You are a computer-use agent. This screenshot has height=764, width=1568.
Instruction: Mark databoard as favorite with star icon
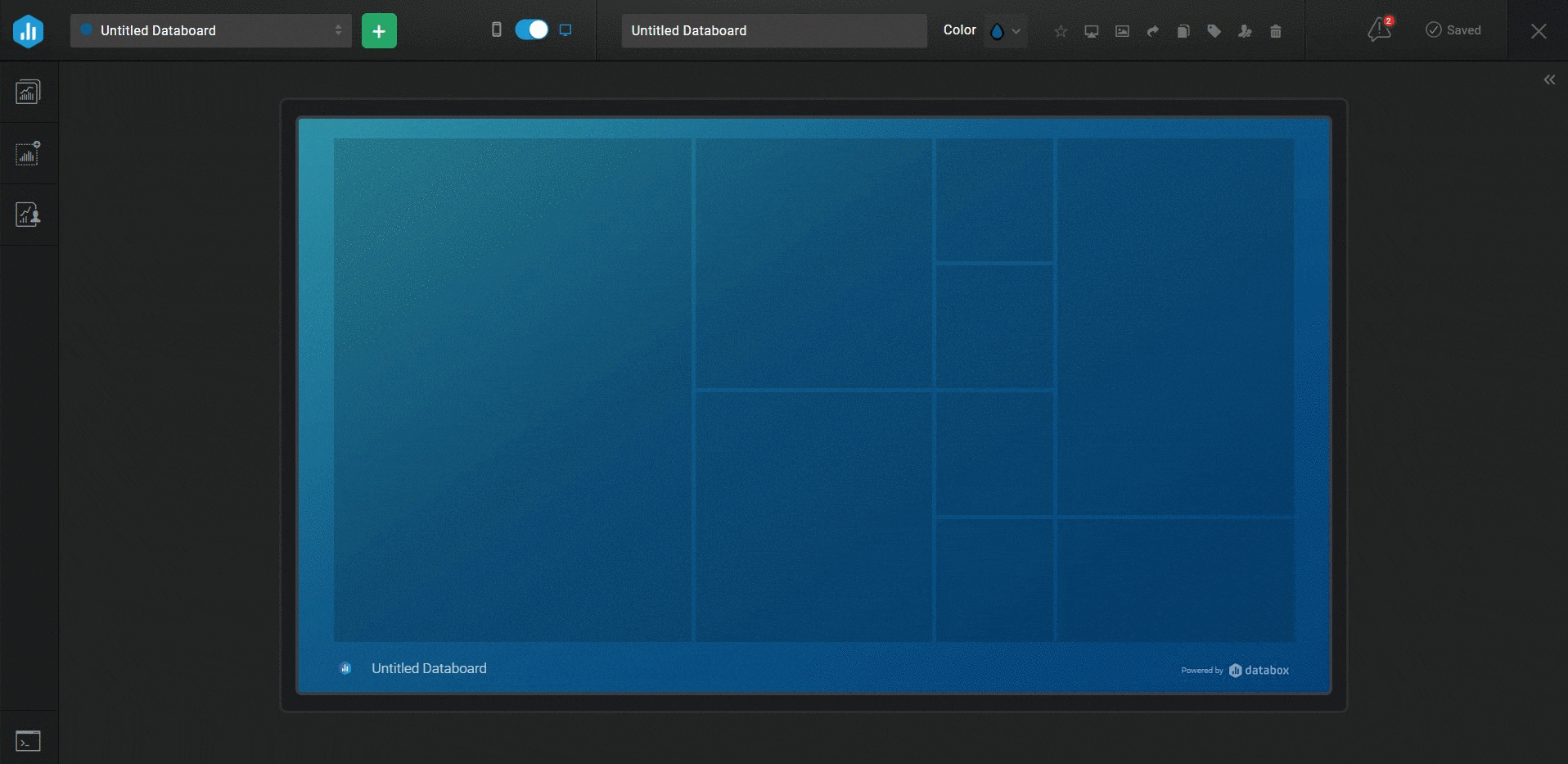click(x=1061, y=31)
